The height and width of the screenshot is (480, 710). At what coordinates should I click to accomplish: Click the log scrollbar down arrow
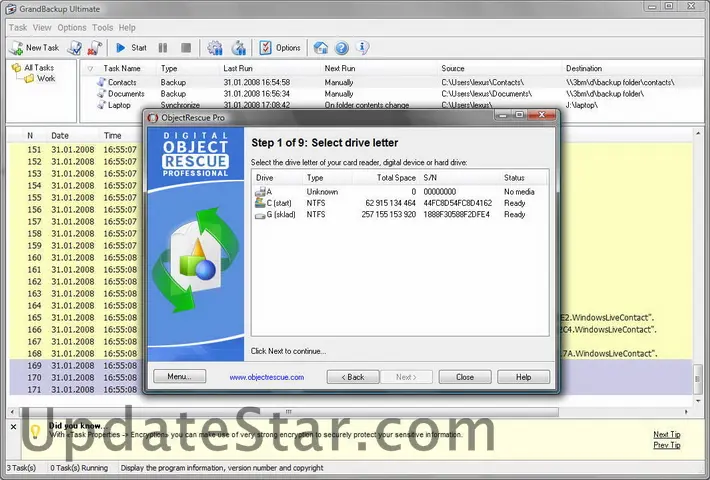pos(698,401)
